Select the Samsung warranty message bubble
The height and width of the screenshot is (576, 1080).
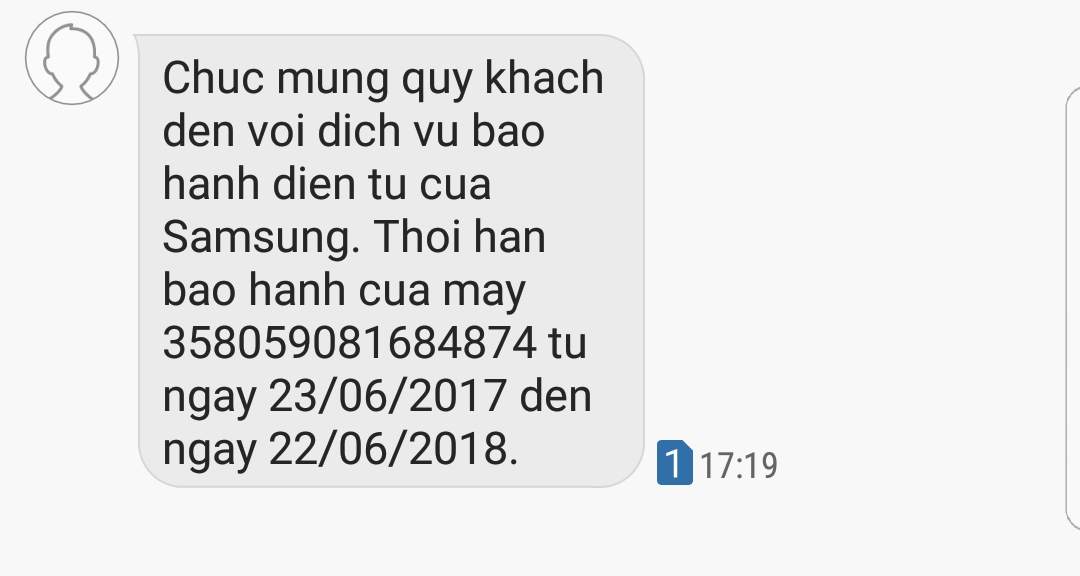[391, 261]
